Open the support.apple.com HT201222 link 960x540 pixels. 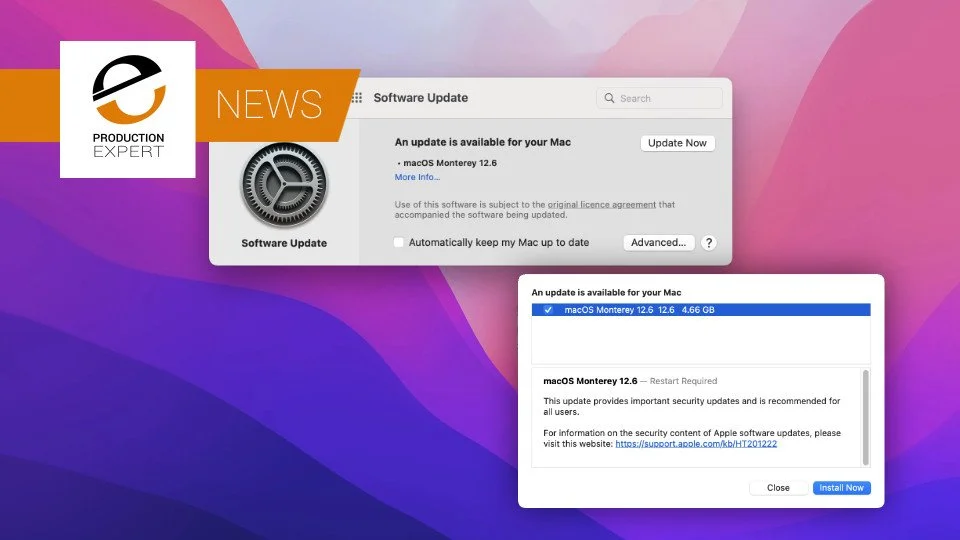point(696,444)
